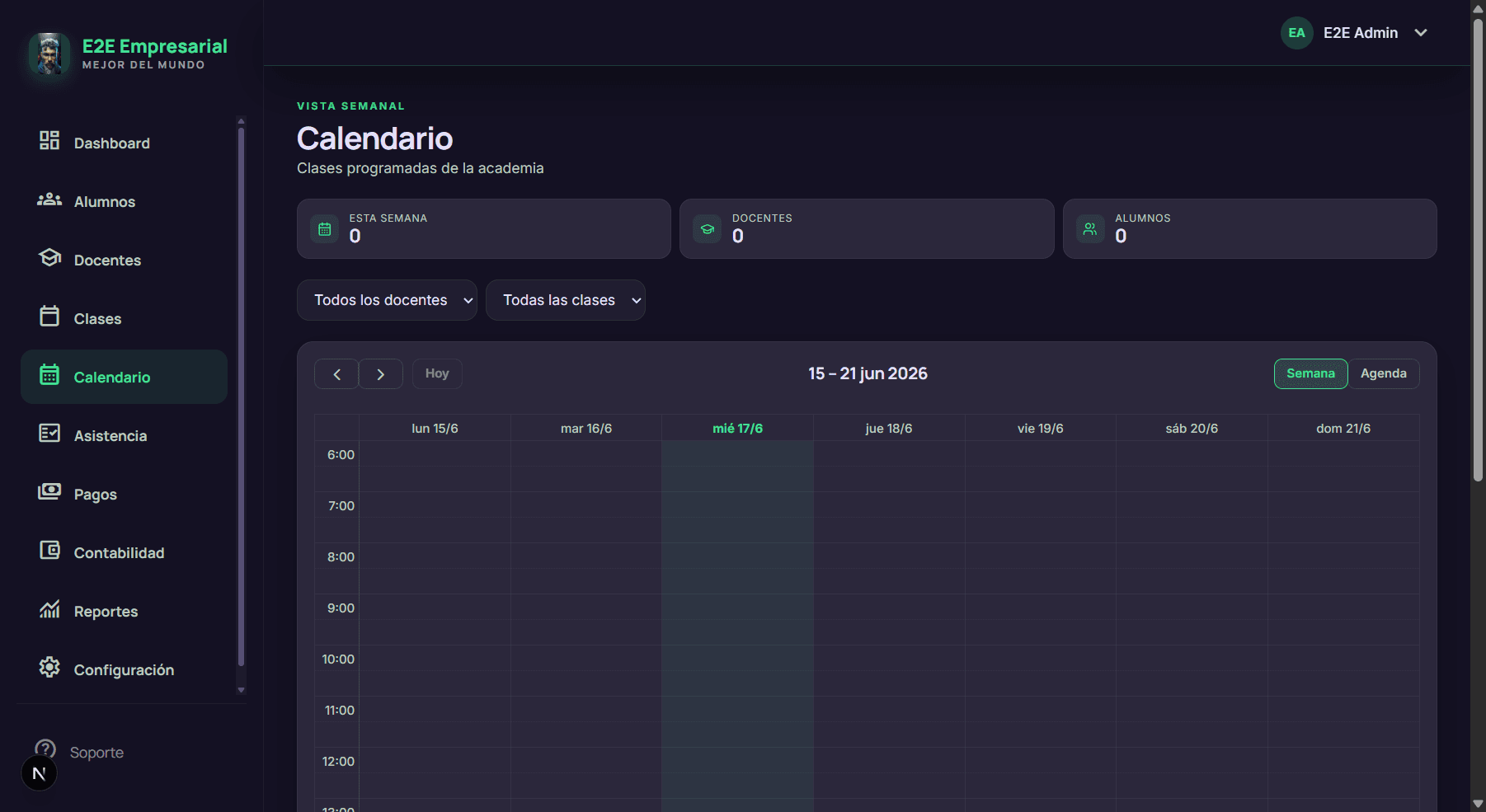Select the jue 18/6 column header
The width and height of the screenshot is (1486, 812).
pos(889,429)
